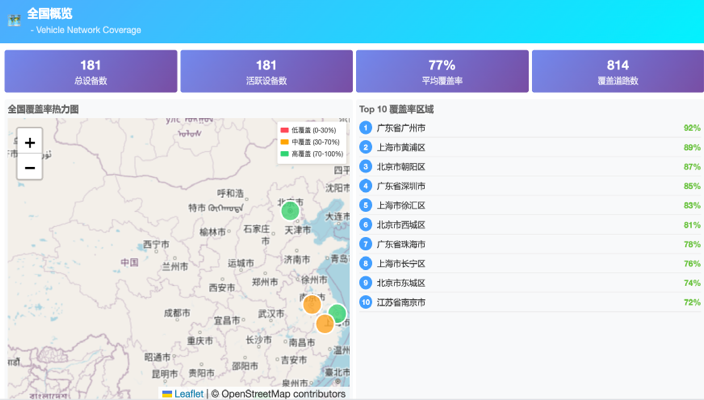Click the 成都市 label on map
The height and width of the screenshot is (400, 704).
tap(177, 313)
